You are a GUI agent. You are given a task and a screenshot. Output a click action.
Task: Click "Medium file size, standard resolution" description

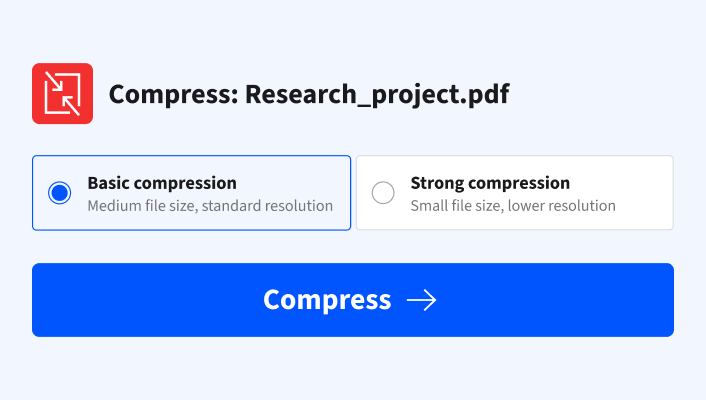[210, 206]
